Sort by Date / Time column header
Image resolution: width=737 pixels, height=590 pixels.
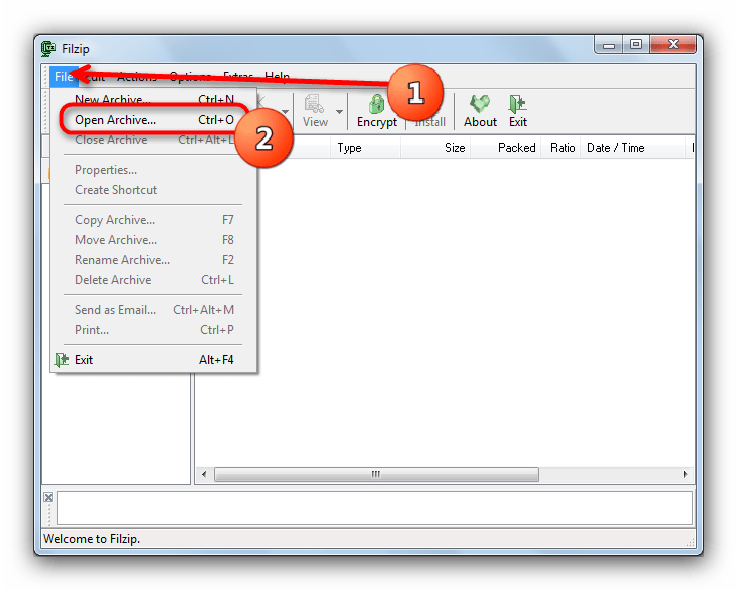point(633,148)
